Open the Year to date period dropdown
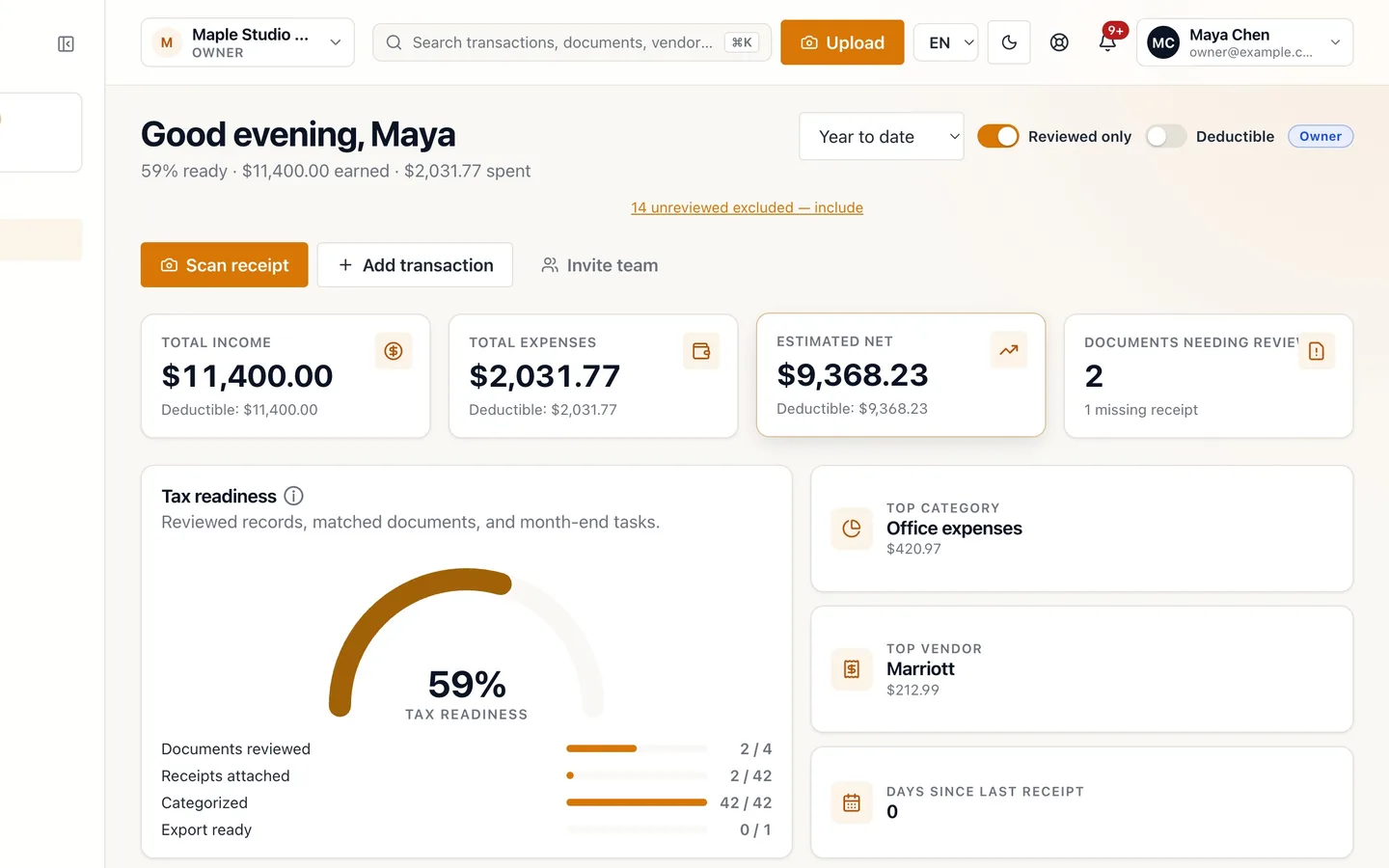Viewport: 1389px width, 868px height. 882,137
